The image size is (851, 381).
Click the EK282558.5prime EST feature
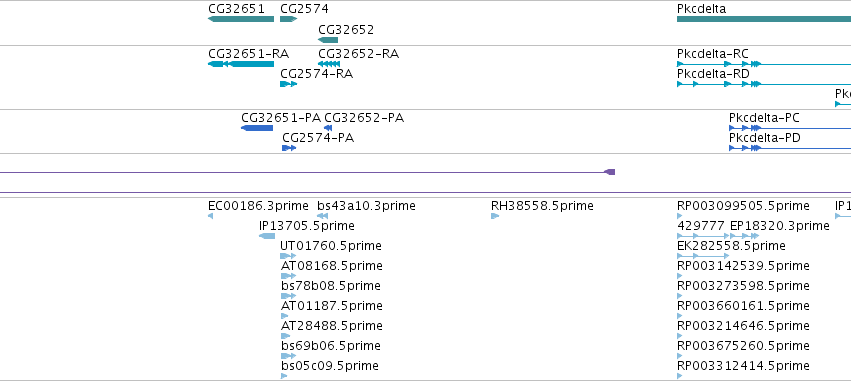pyautogui.click(x=703, y=256)
